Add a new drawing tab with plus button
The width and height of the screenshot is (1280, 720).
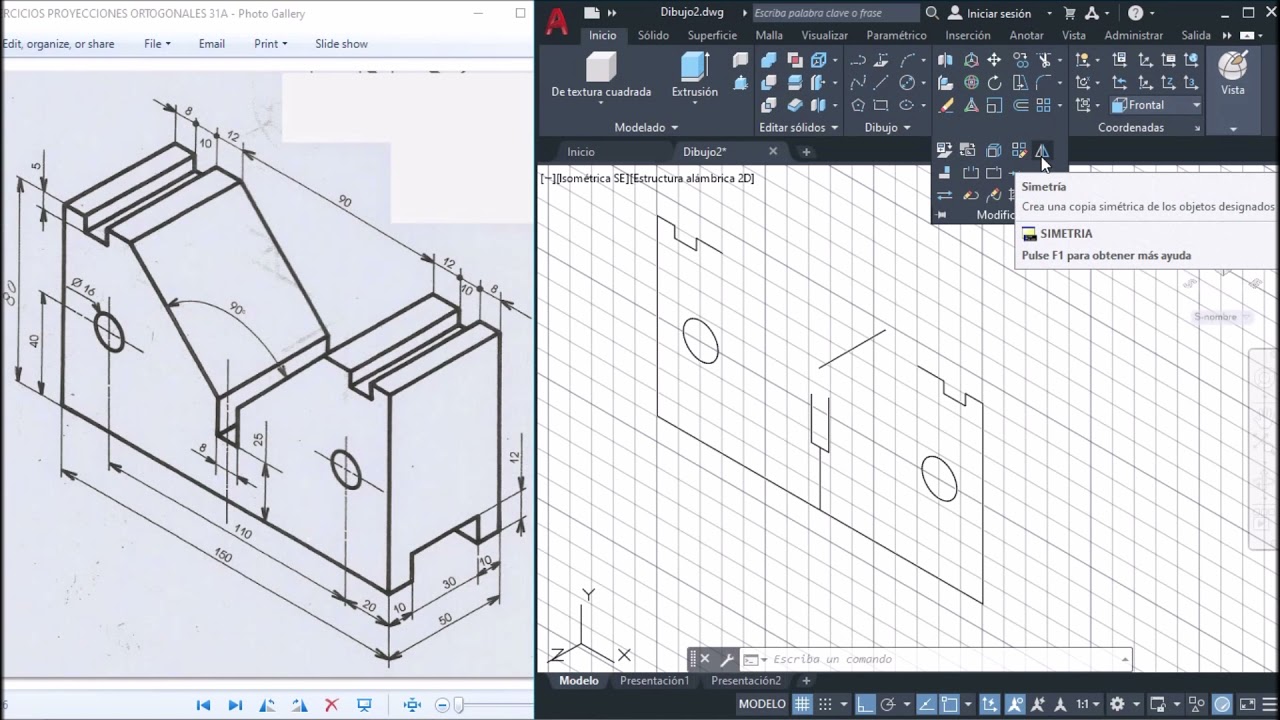click(806, 152)
